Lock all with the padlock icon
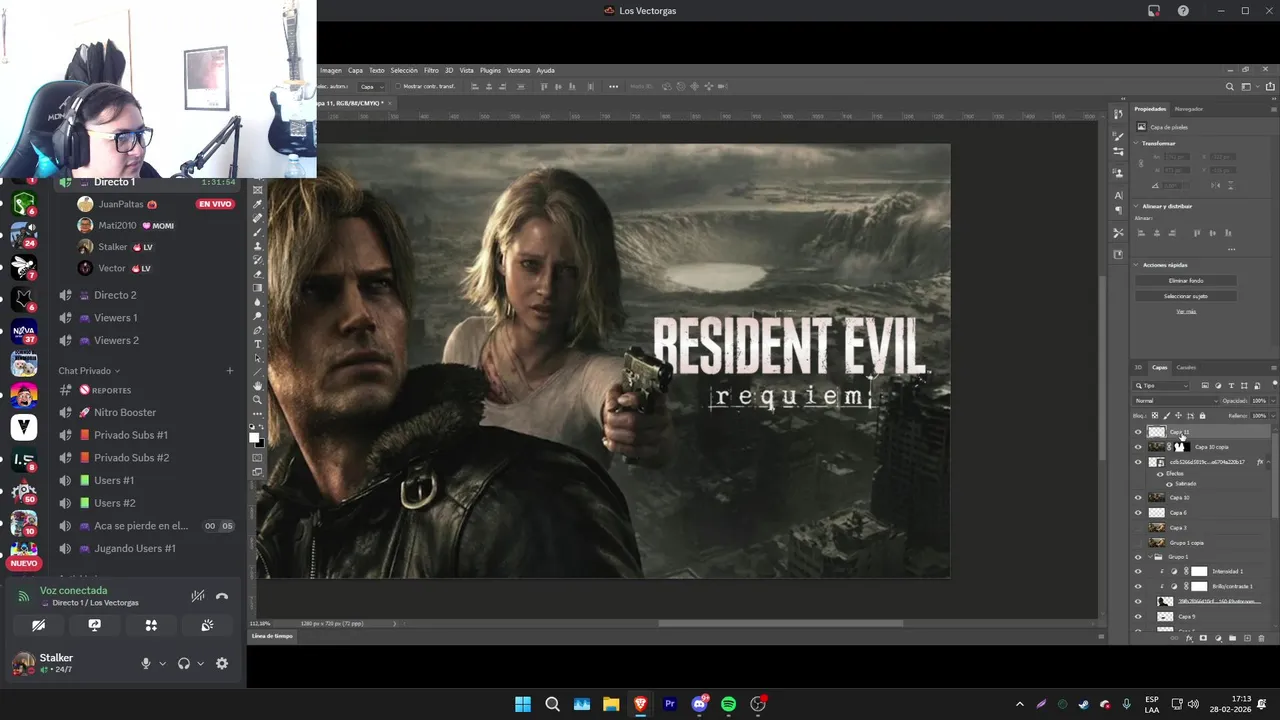 point(1202,415)
